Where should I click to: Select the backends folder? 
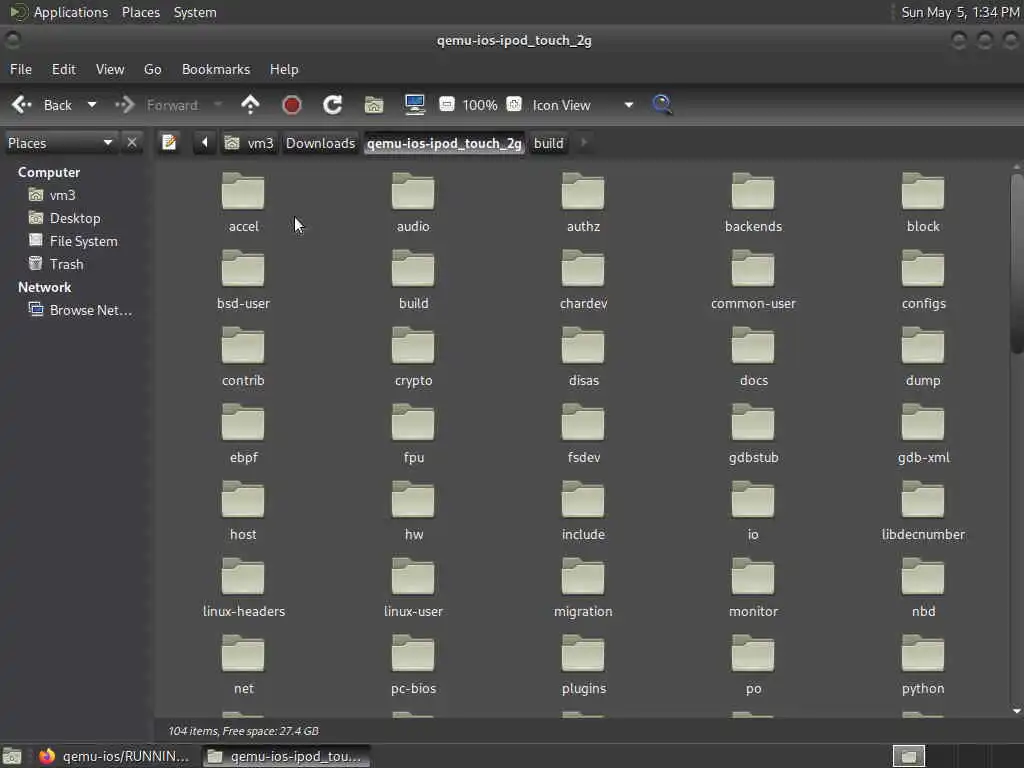coord(753,202)
